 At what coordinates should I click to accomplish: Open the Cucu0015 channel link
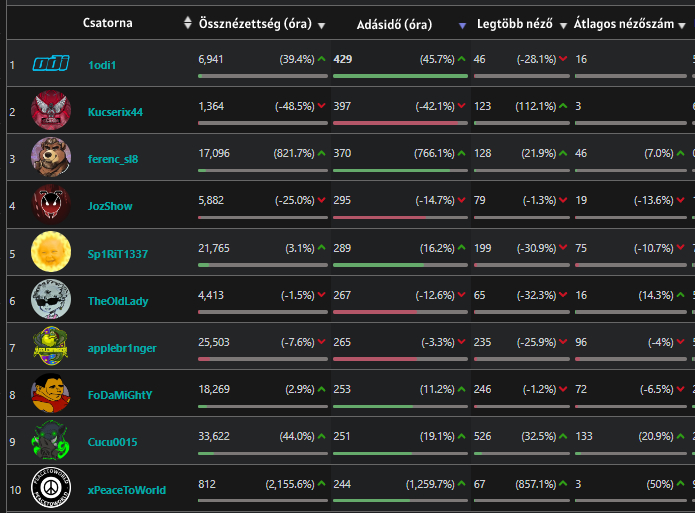pos(112,442)
